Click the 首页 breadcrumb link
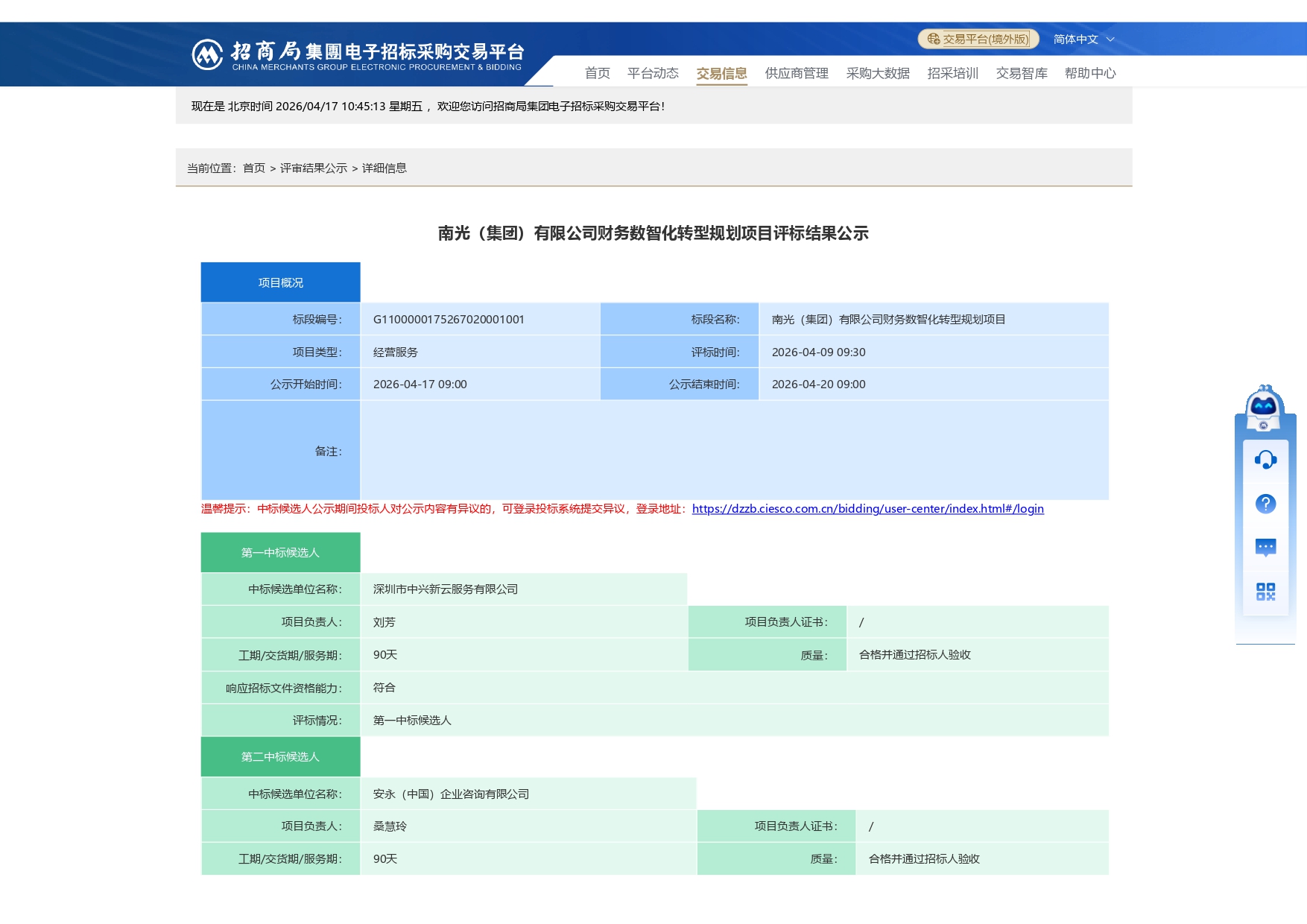This screenshot has width=1307, height=924. click(x=254, y=168)
